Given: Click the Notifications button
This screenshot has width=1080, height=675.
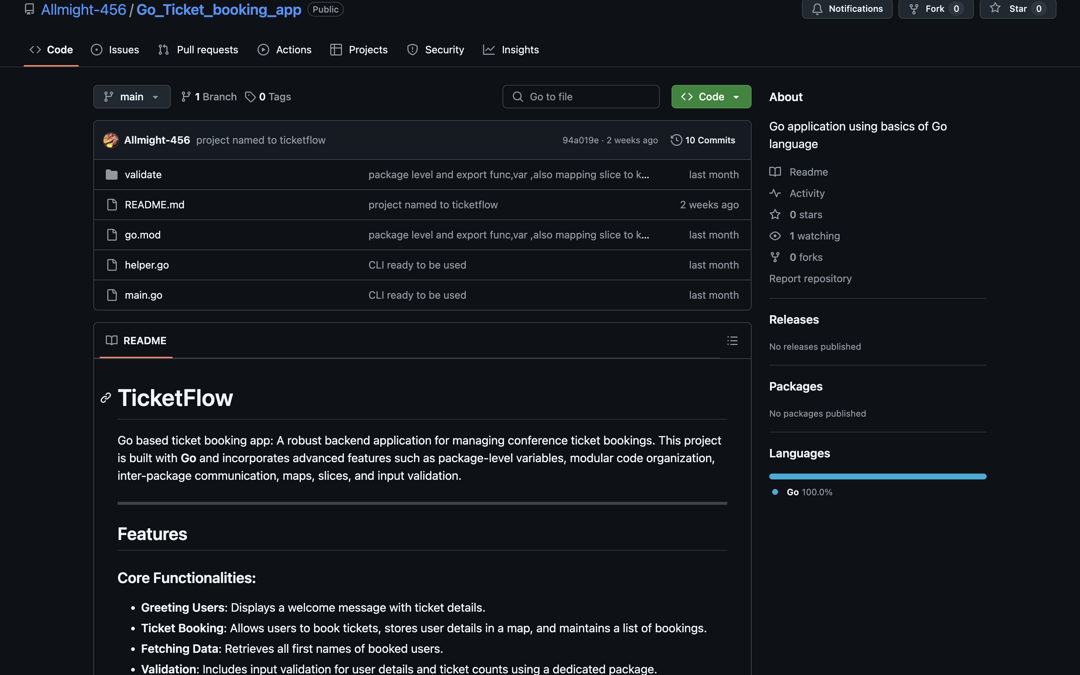Looking at the screenshot, I should [x=847, y=9].
